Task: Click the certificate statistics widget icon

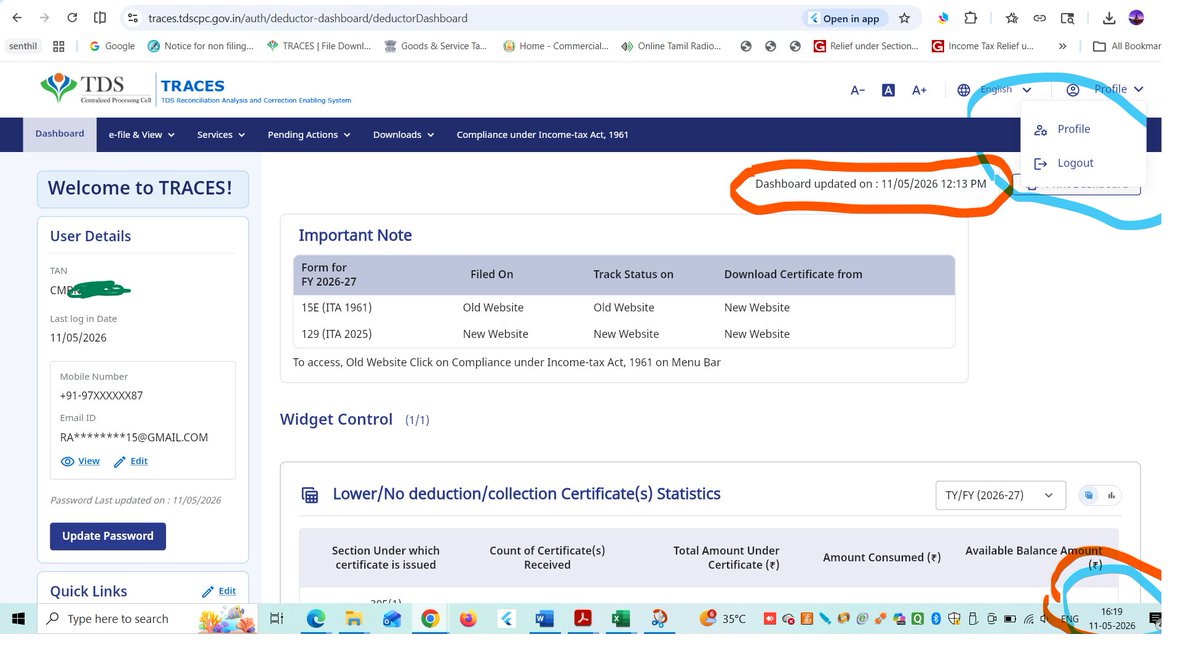Action: 310,495
